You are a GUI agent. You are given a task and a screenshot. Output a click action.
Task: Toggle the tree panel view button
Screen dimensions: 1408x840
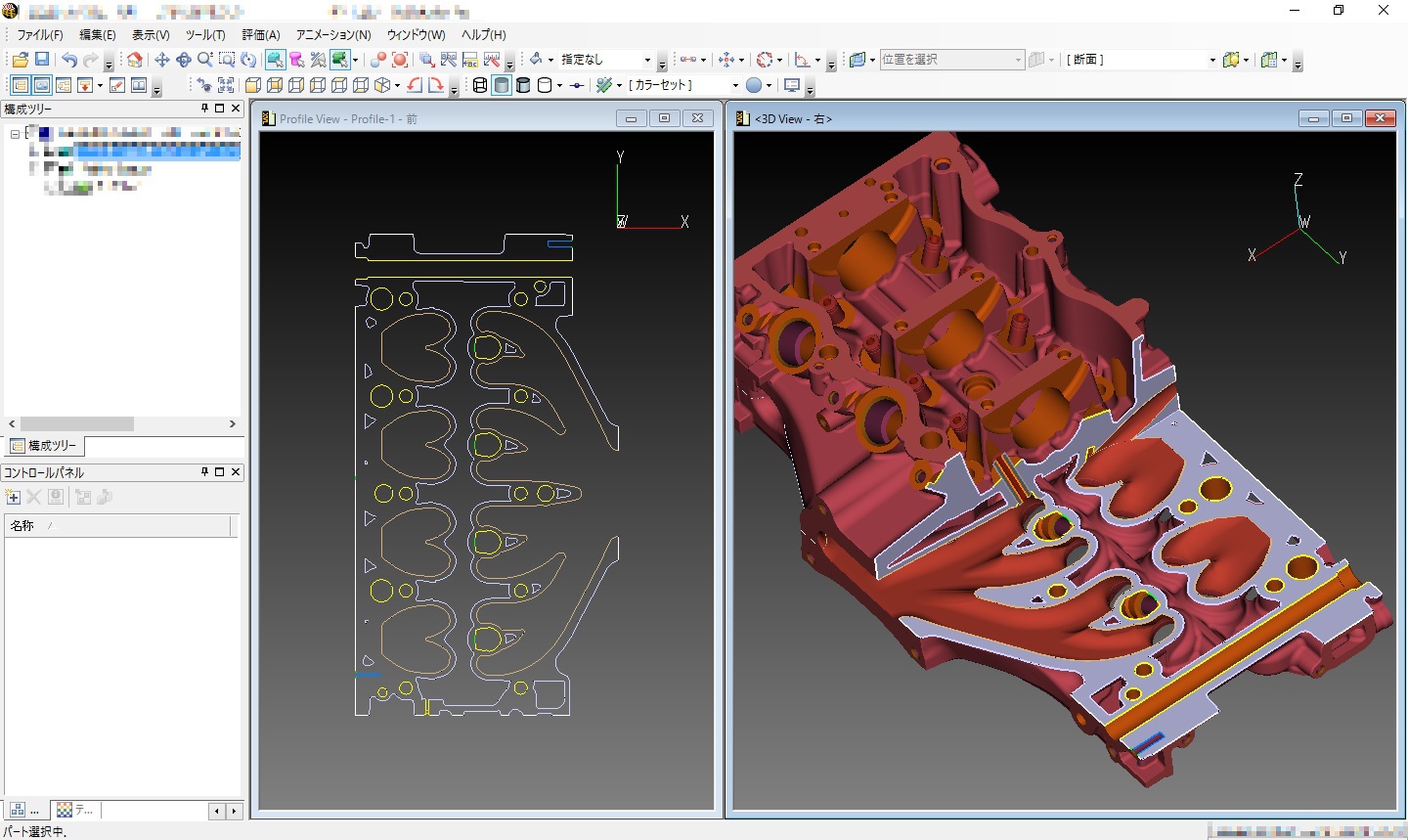click(x=20, y=85)
